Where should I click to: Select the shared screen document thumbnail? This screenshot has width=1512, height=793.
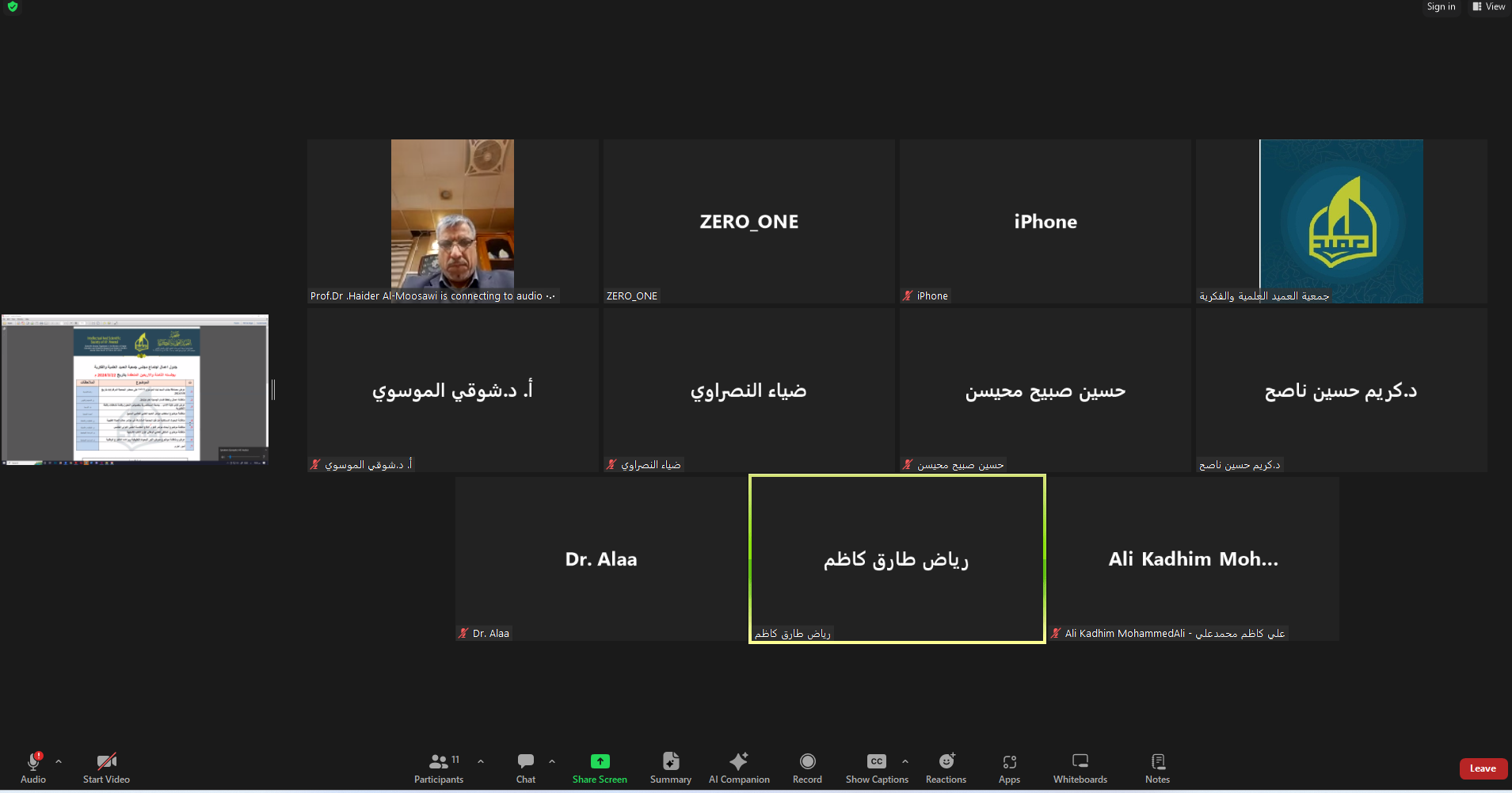click(x=135, y=390)
